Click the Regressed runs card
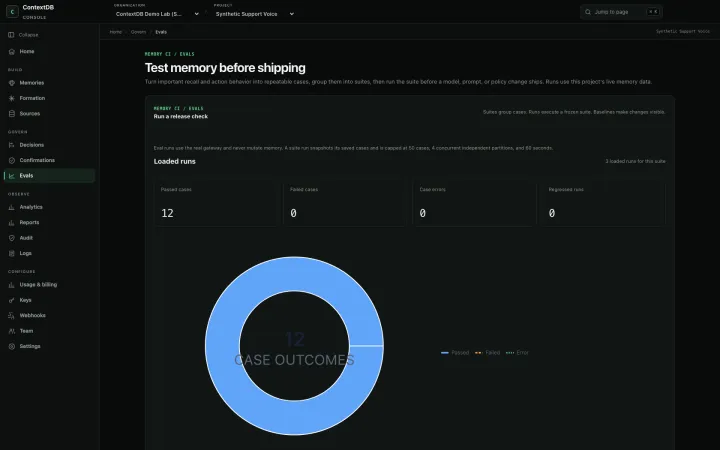 [603, 203]
